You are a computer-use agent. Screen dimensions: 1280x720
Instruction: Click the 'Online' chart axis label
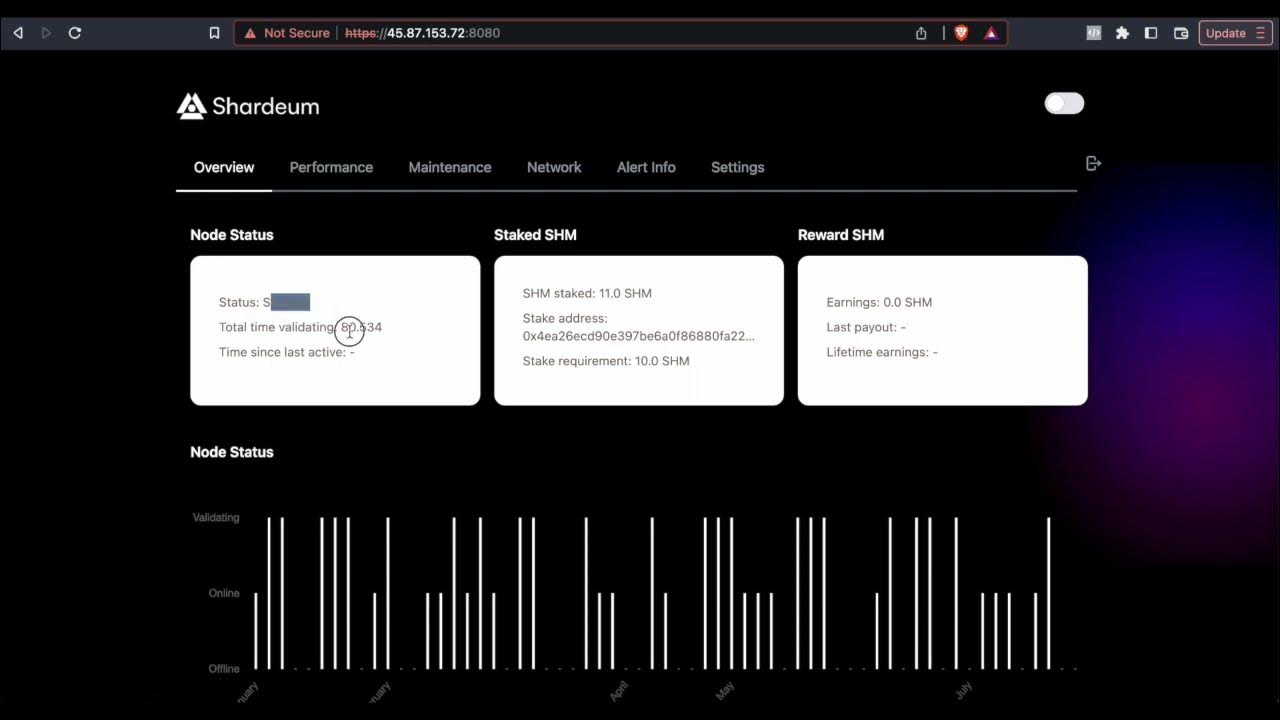coord(224,593)
